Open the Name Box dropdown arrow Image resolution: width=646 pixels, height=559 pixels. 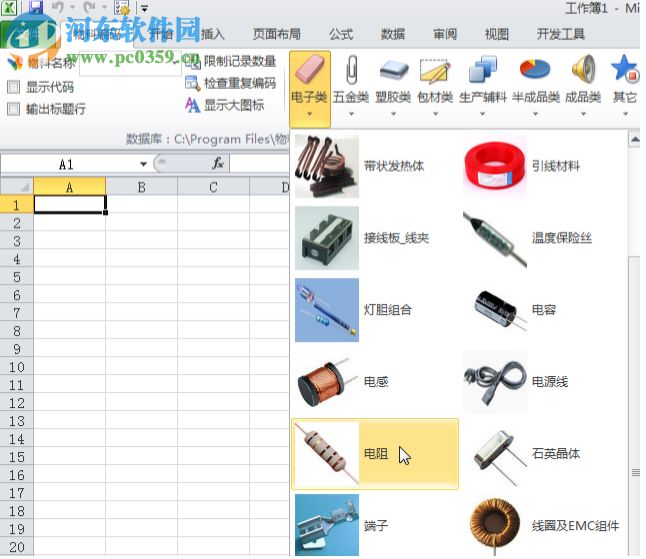[143, 164]
